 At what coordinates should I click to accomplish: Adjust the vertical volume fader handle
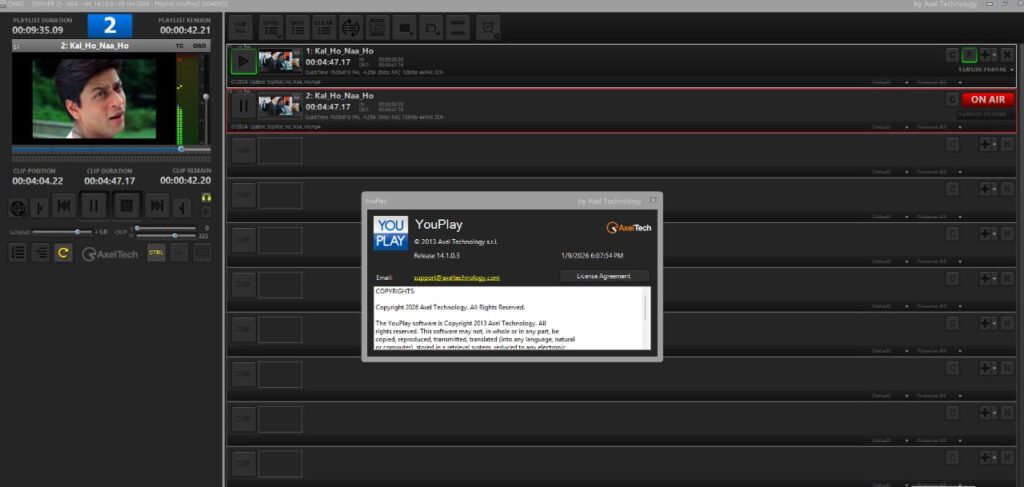click(206, 97)
